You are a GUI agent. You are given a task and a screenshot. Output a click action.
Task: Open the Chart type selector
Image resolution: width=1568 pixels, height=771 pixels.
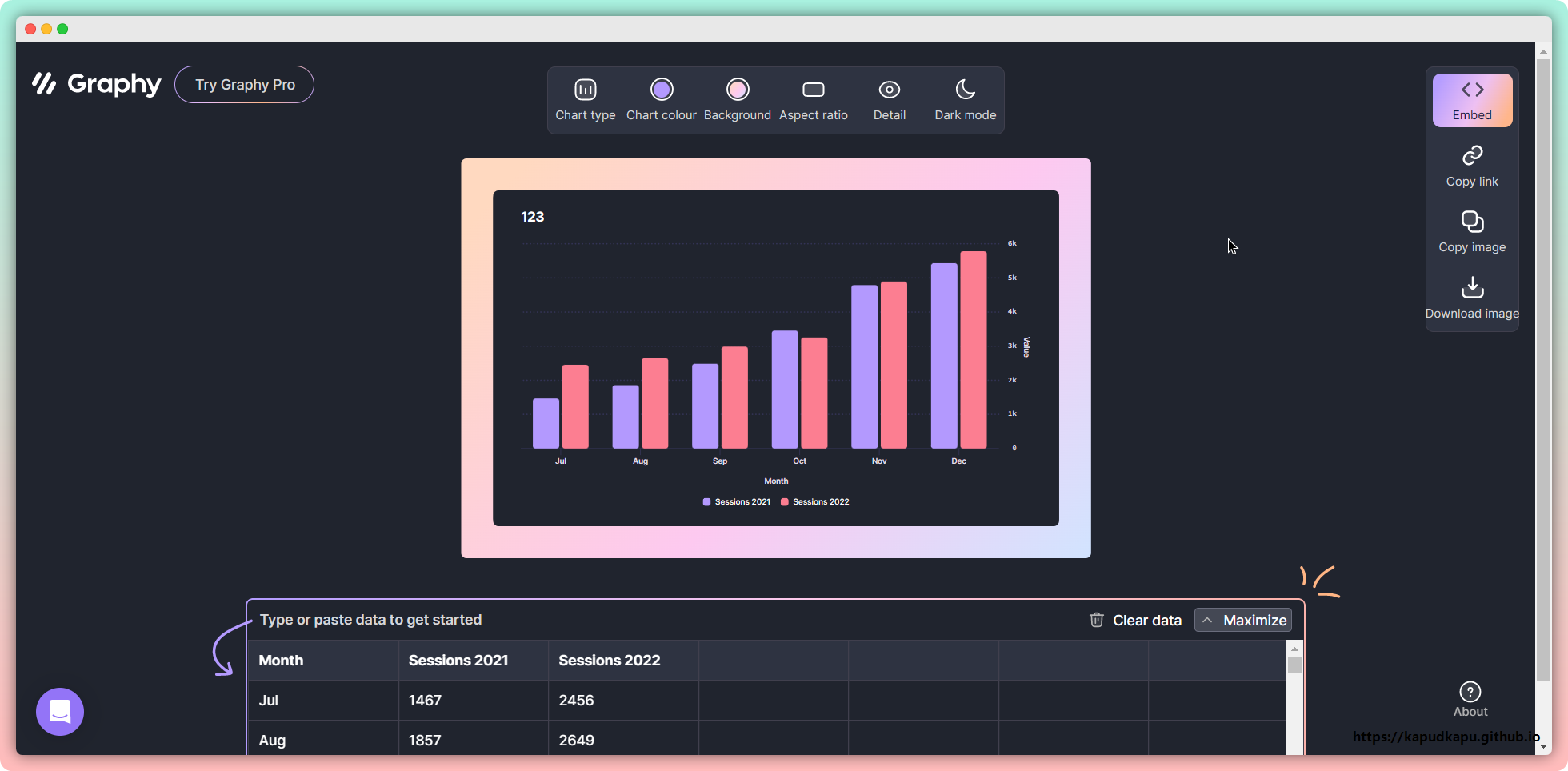[x=586, y=100]
